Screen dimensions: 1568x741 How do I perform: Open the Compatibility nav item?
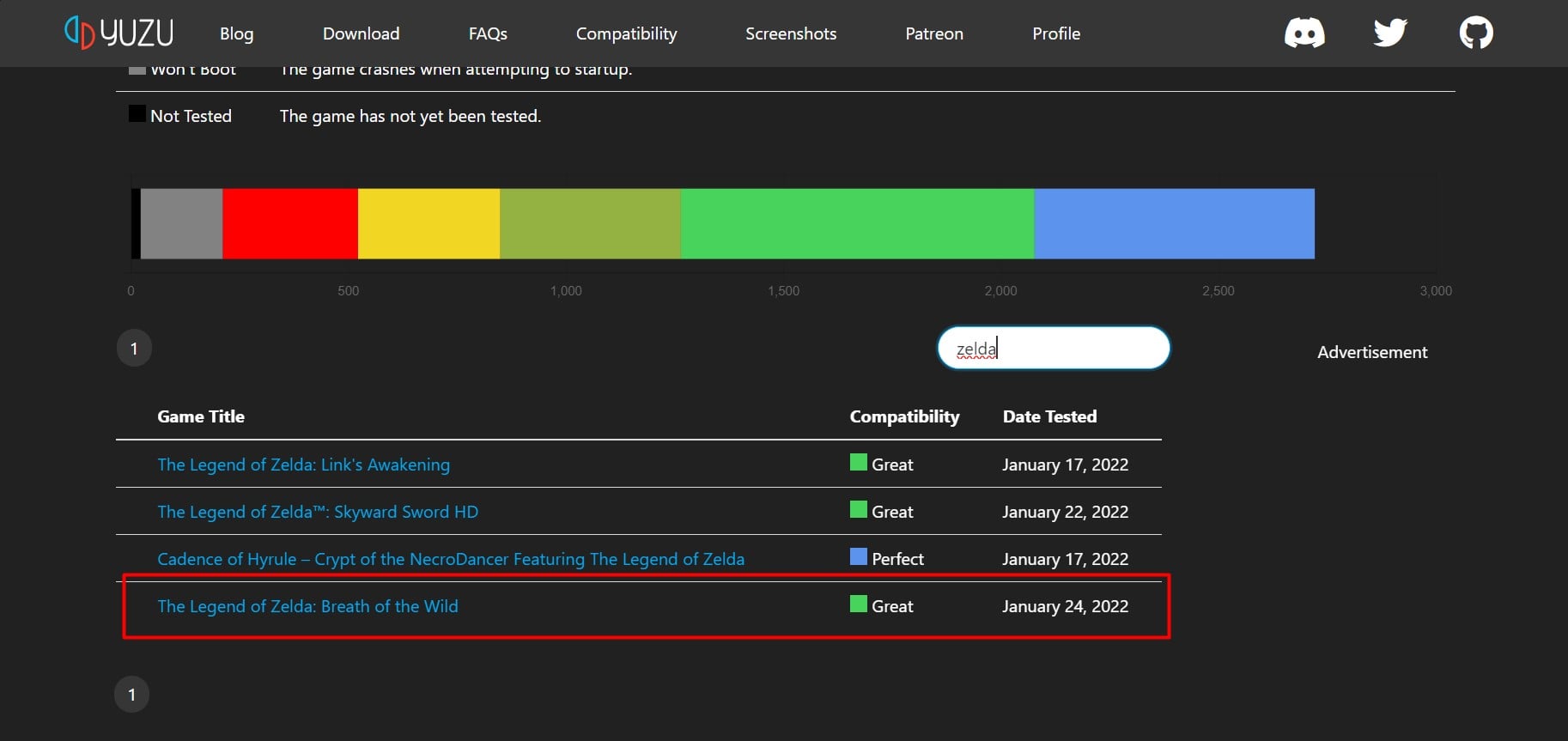[626, 33]
